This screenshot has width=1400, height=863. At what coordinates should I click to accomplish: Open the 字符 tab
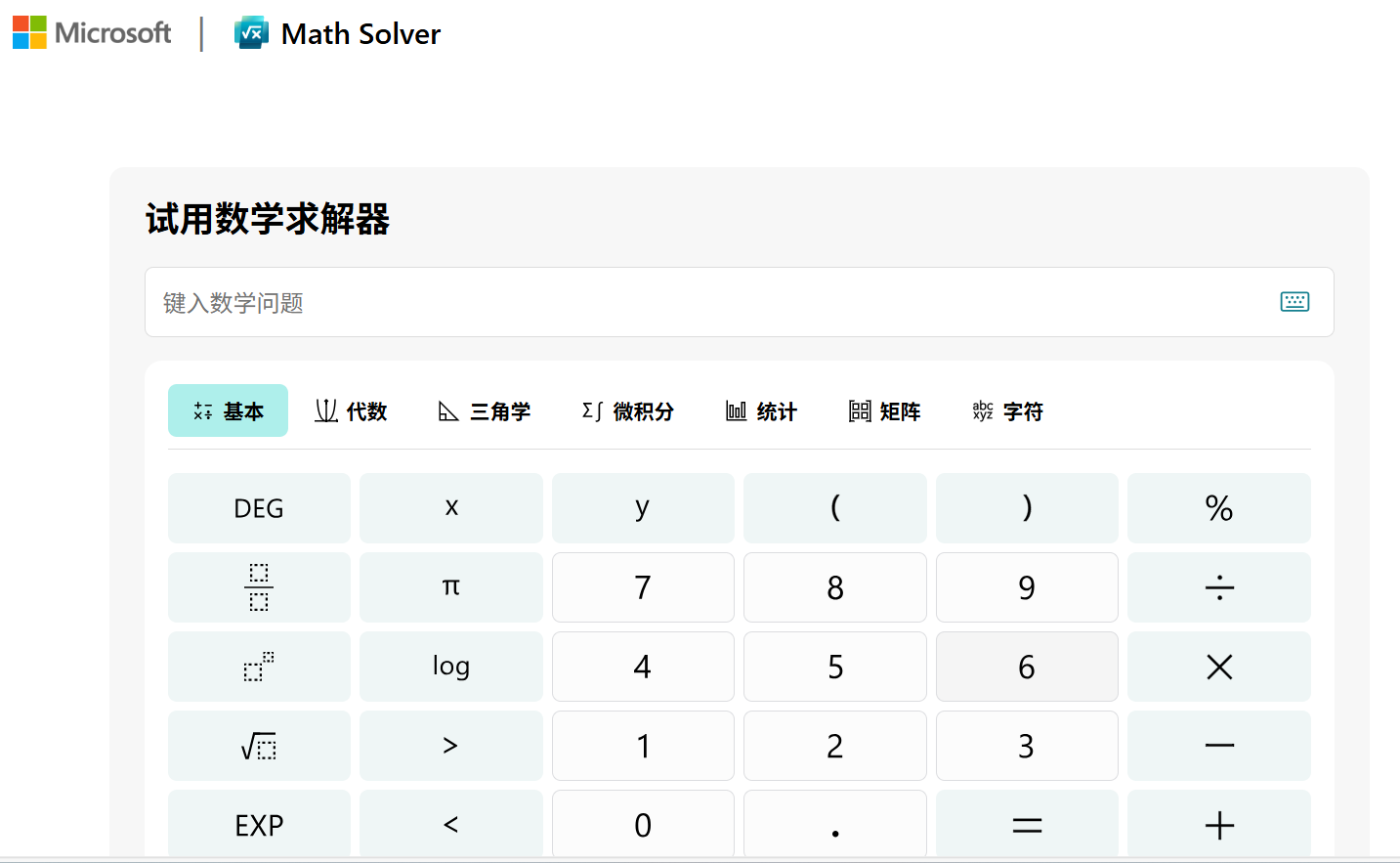(1007, 410)
